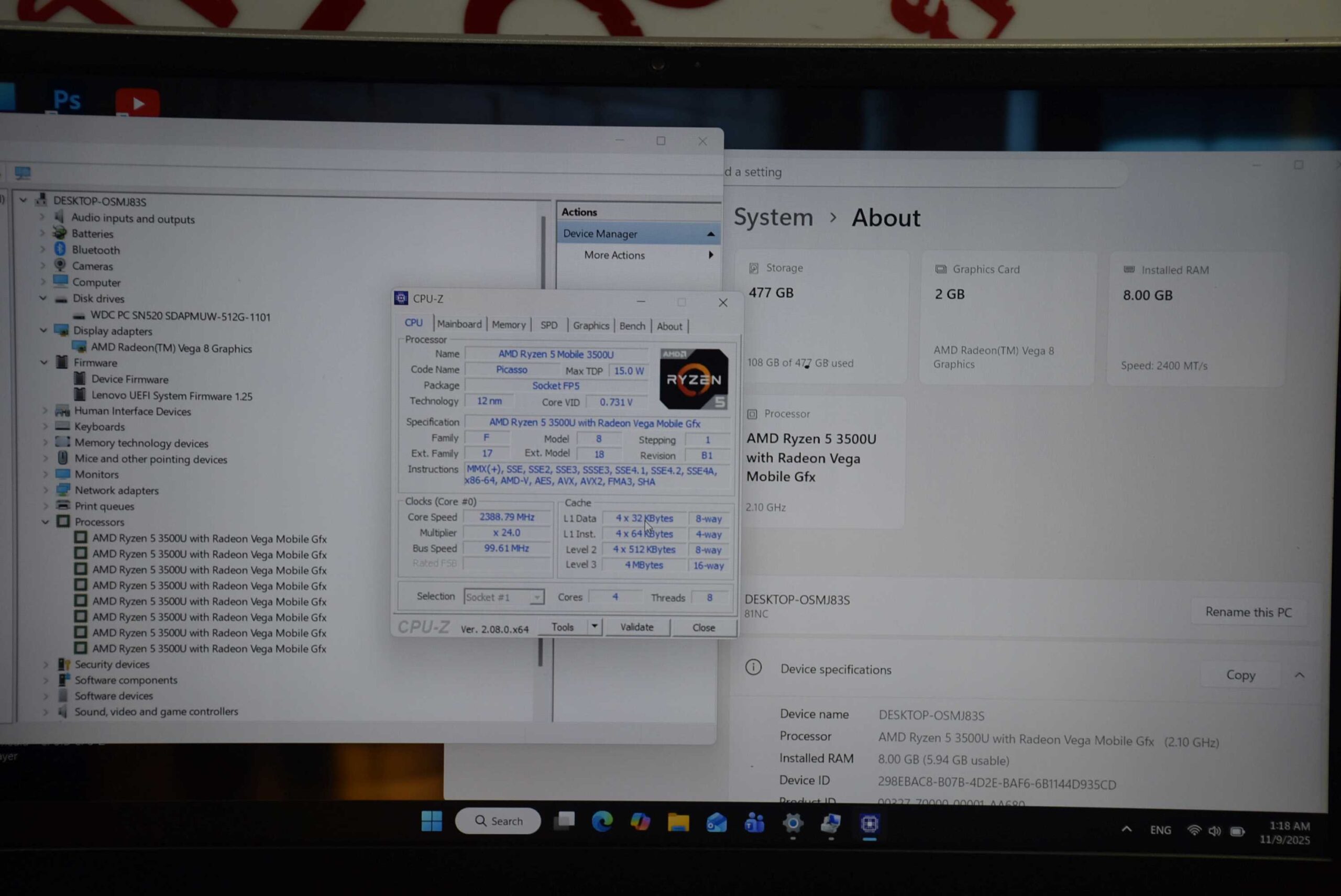The height and width of the screenshot is (896, 1341).
Task: Open the Socket #1 selection dropdown
Action: pos(536,597)
